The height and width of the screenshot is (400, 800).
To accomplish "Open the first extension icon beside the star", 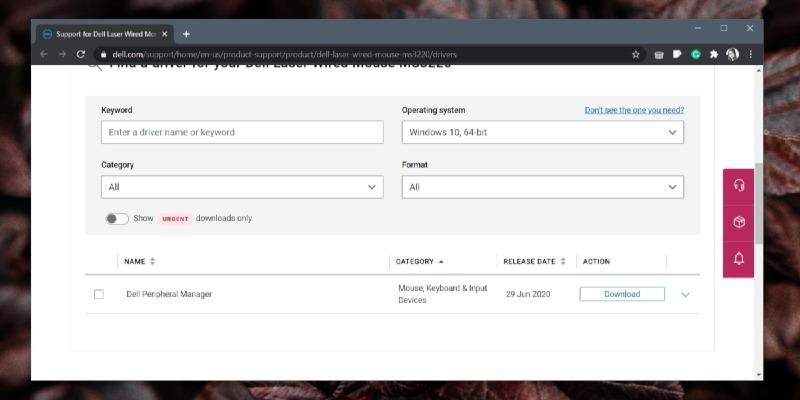I will 659,55.
